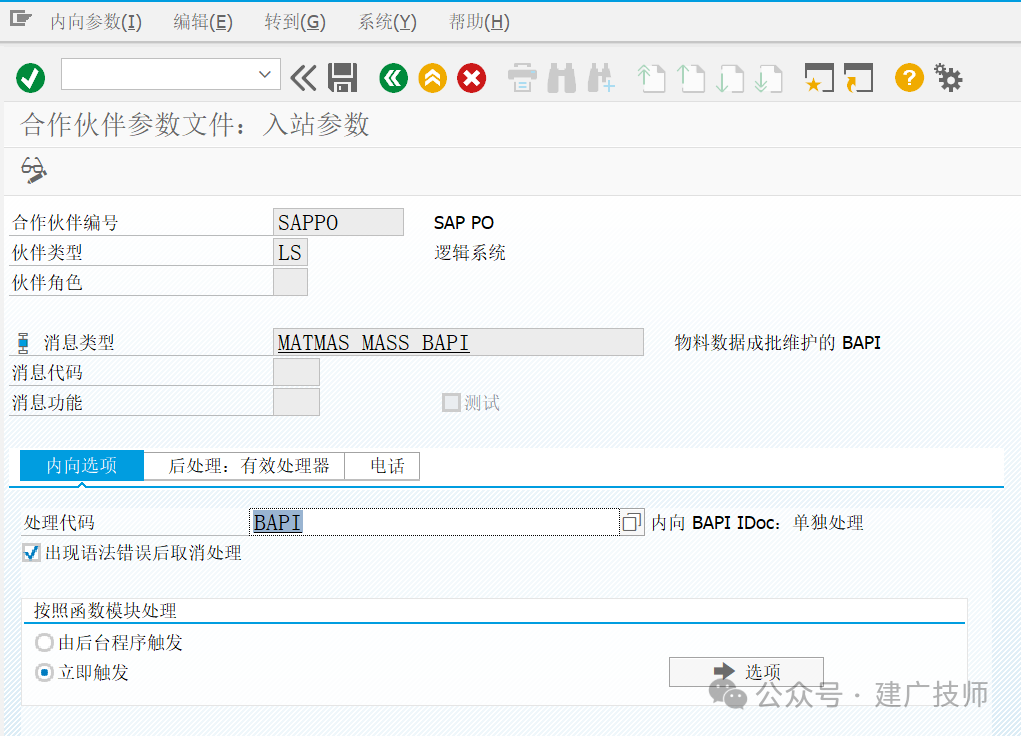
Task: Click '内向 BAPI IDoc: 单独处理' text
Action: tap(757, 523)
